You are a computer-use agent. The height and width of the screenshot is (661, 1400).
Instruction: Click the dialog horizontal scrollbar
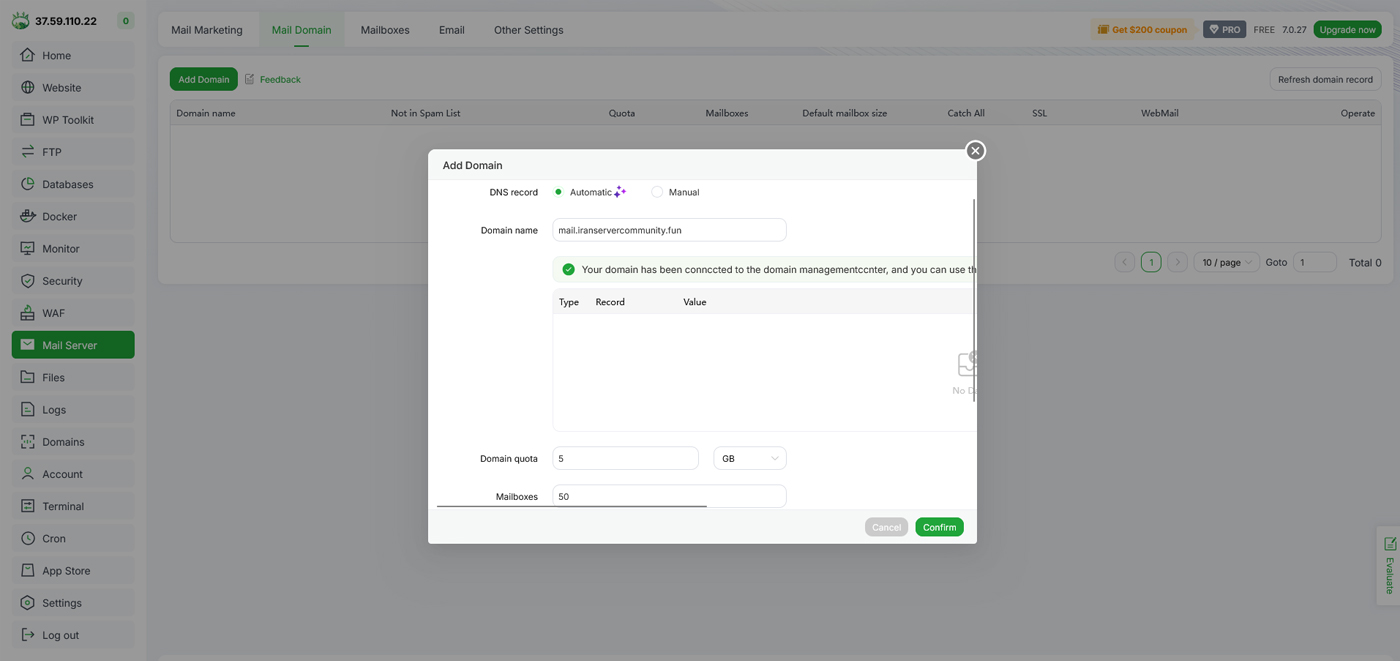tap(572, 506)
